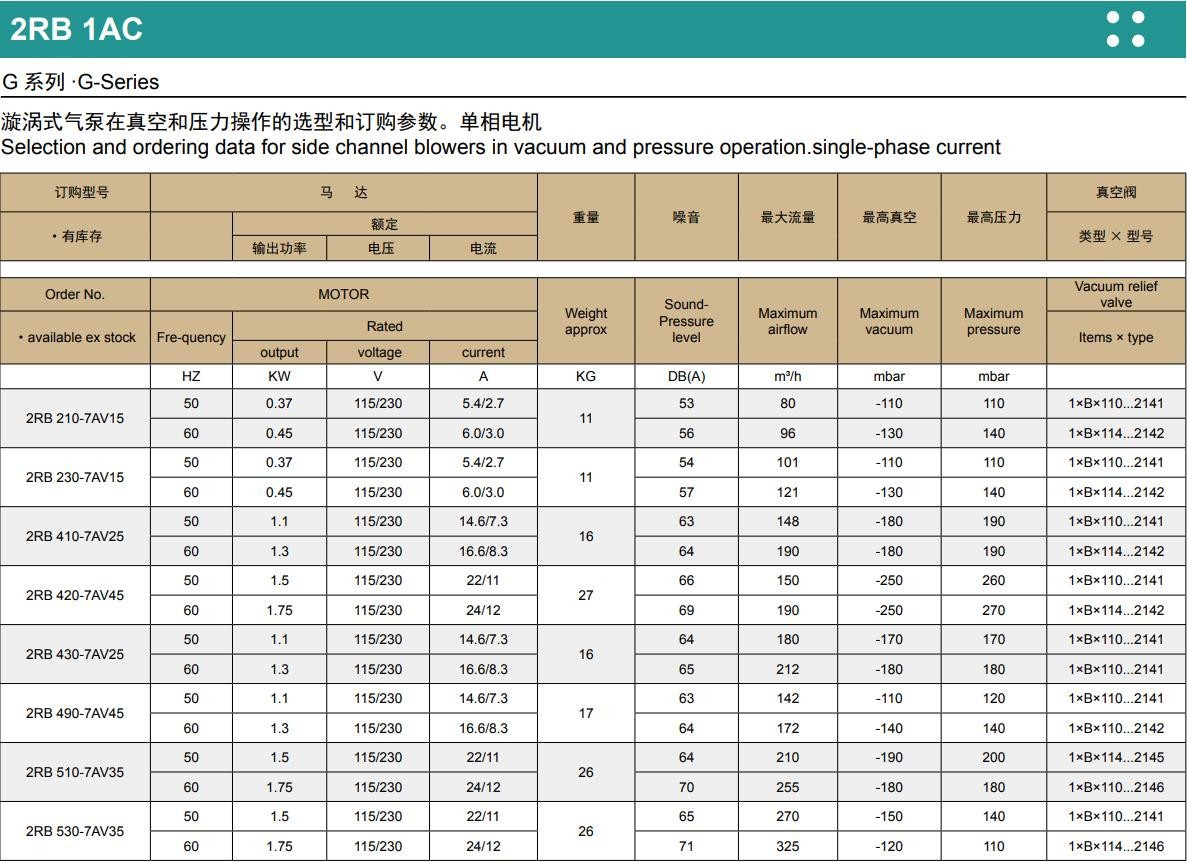This screenshot has height=863, width=1187.
Task: Click the Chinese description line about 漩涡式气泵
Action: coord(271,122)
